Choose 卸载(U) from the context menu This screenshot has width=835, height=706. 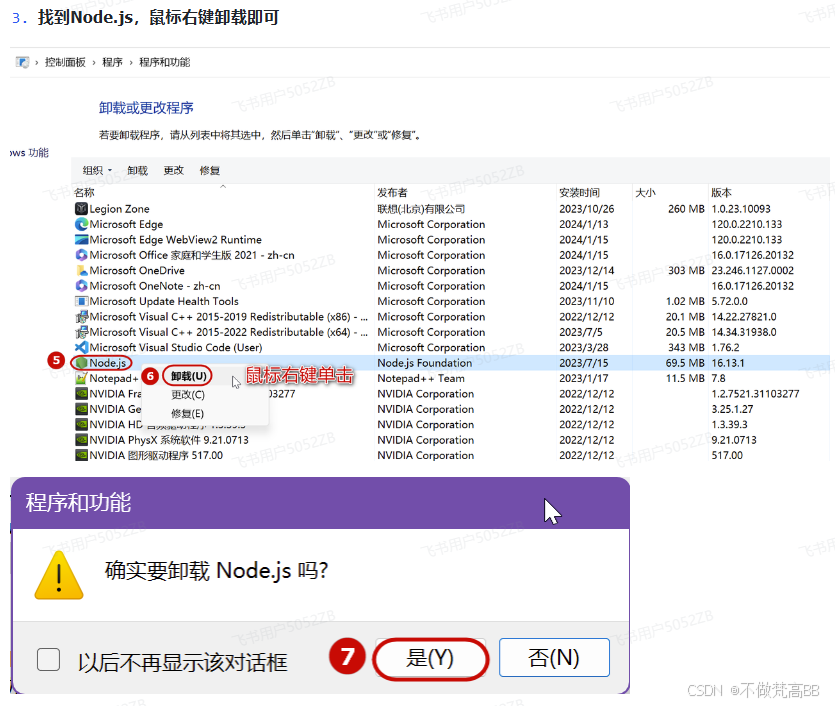click(x=189, y=376)
